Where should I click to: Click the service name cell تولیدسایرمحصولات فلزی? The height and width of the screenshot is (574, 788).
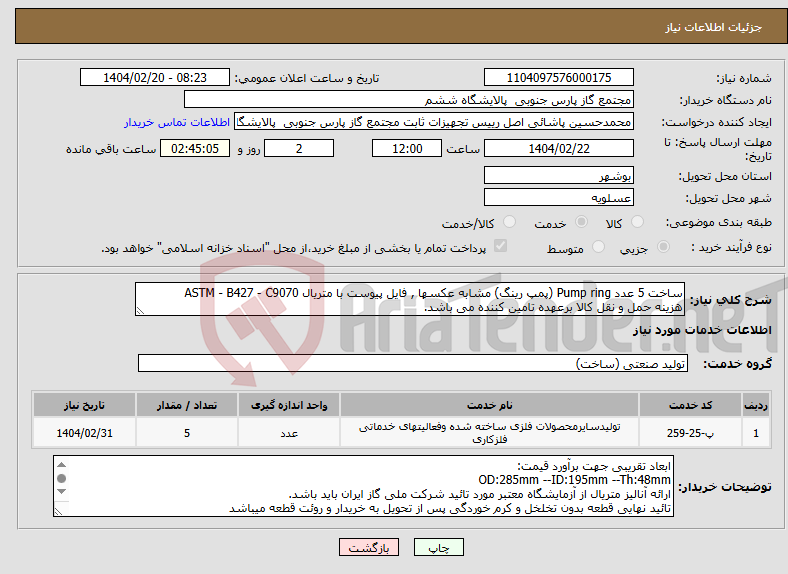point(489,433)
